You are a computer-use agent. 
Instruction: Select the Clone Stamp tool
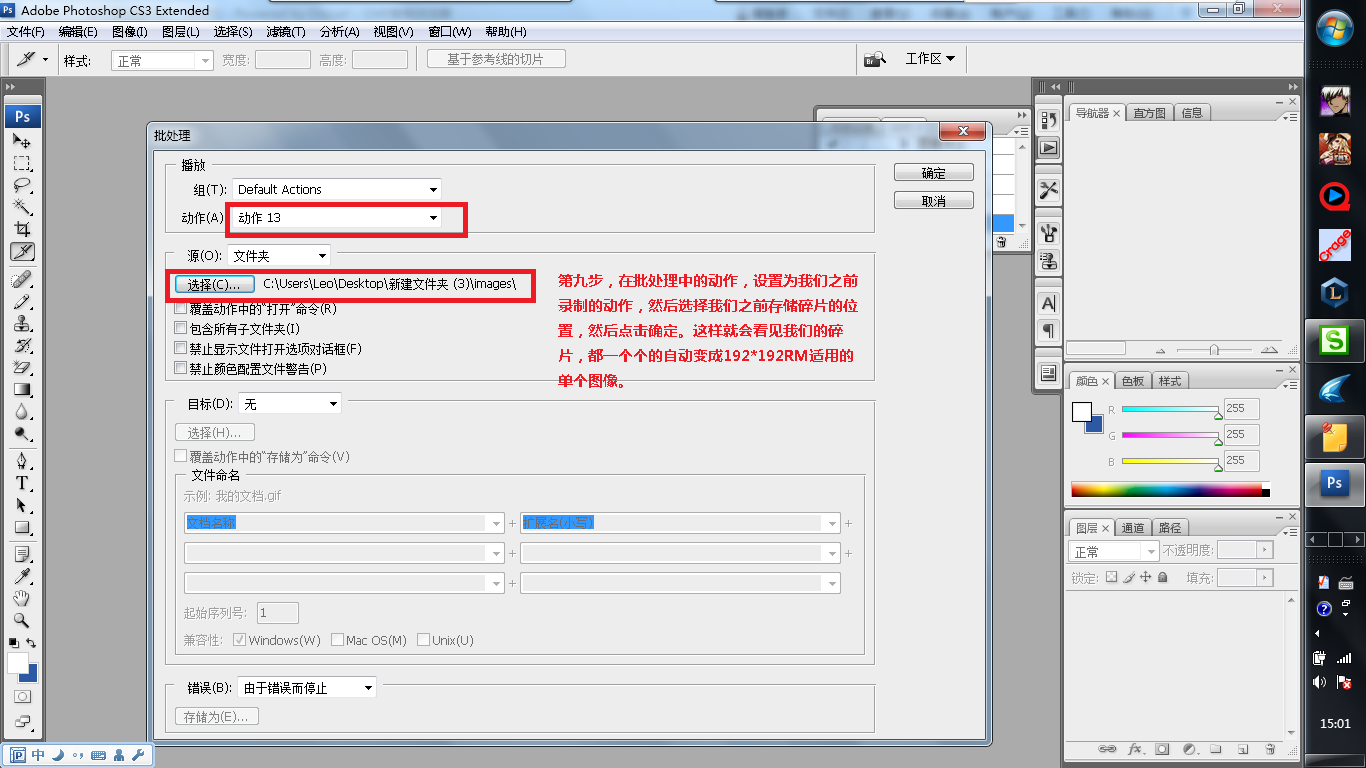[22, 323]
